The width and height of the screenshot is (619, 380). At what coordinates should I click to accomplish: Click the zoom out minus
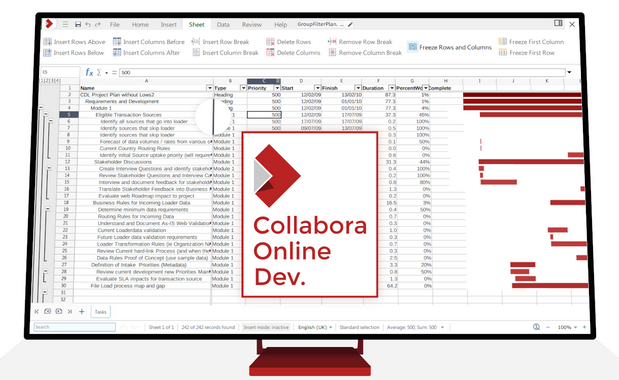tap(548, 327)
